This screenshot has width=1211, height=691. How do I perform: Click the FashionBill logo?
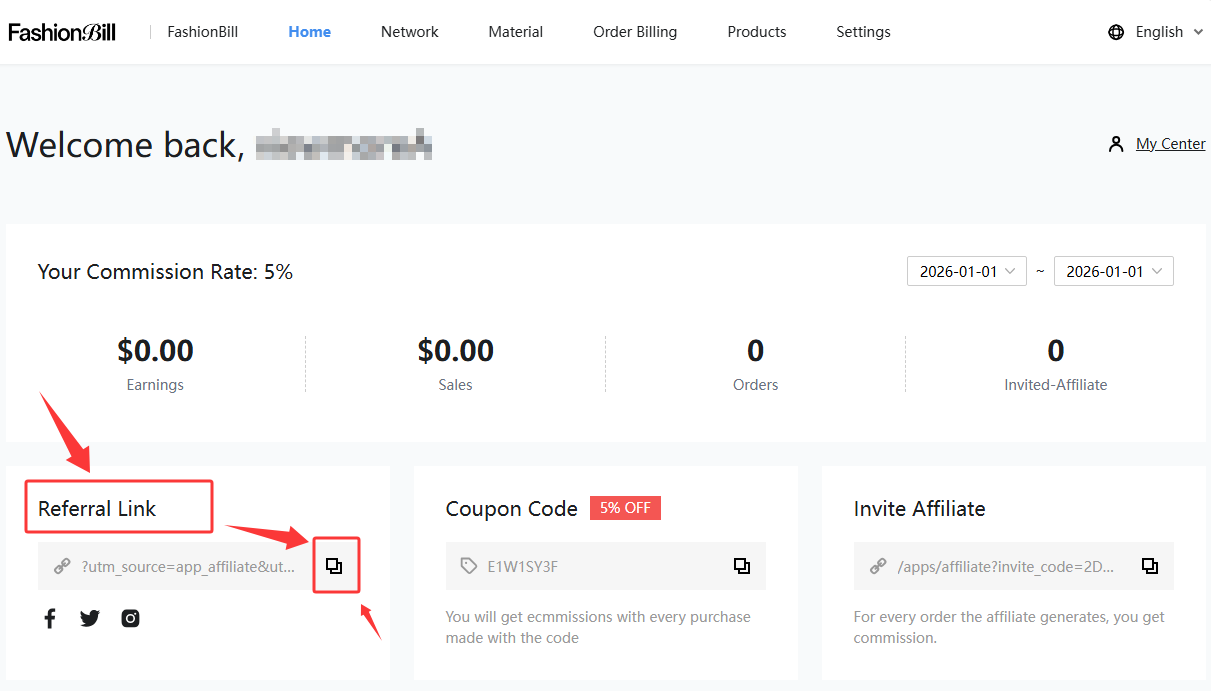click(62, 32)
